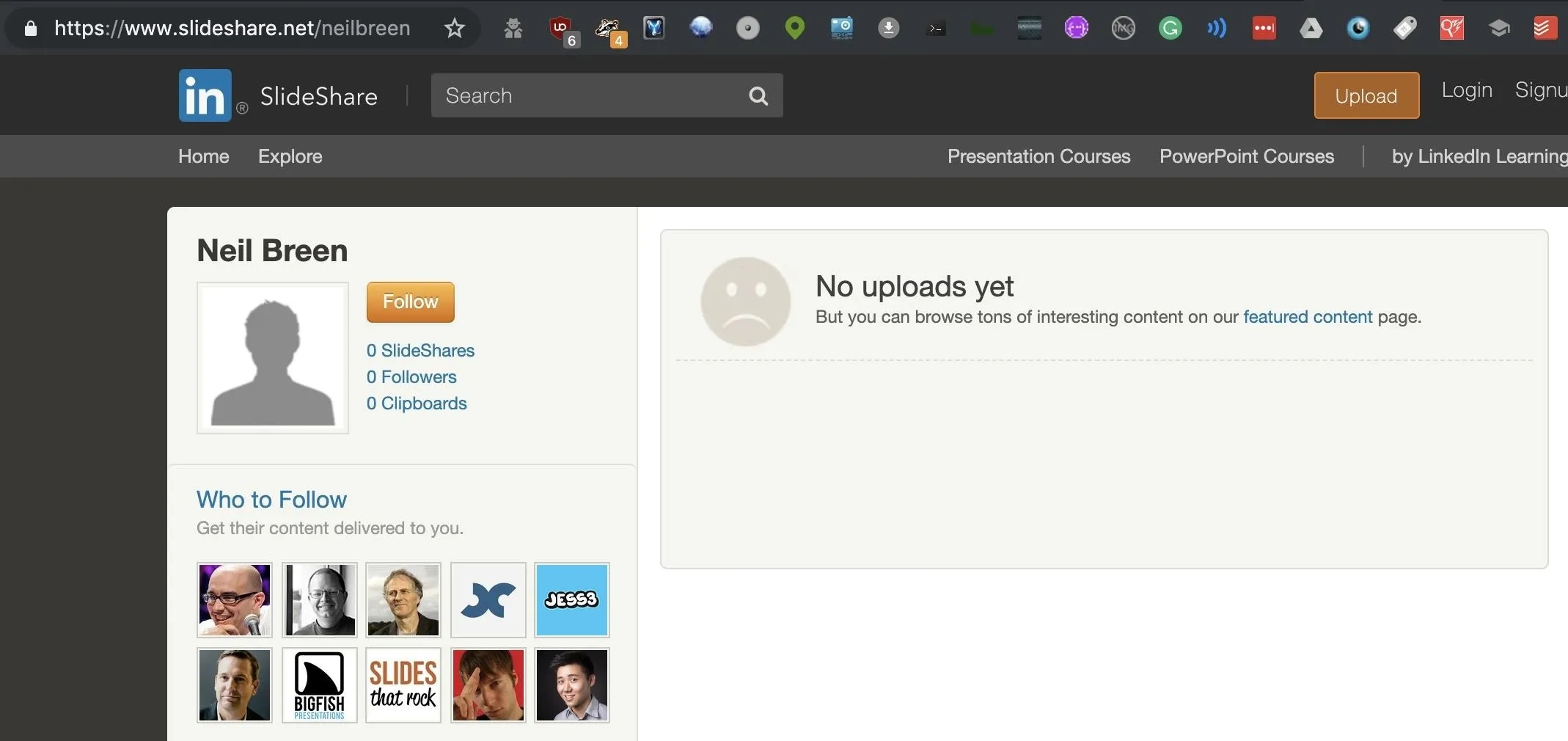This screenshot has height=741, width=1568.
Task: Open the featured content link
Action: (x=1307, y=317)
